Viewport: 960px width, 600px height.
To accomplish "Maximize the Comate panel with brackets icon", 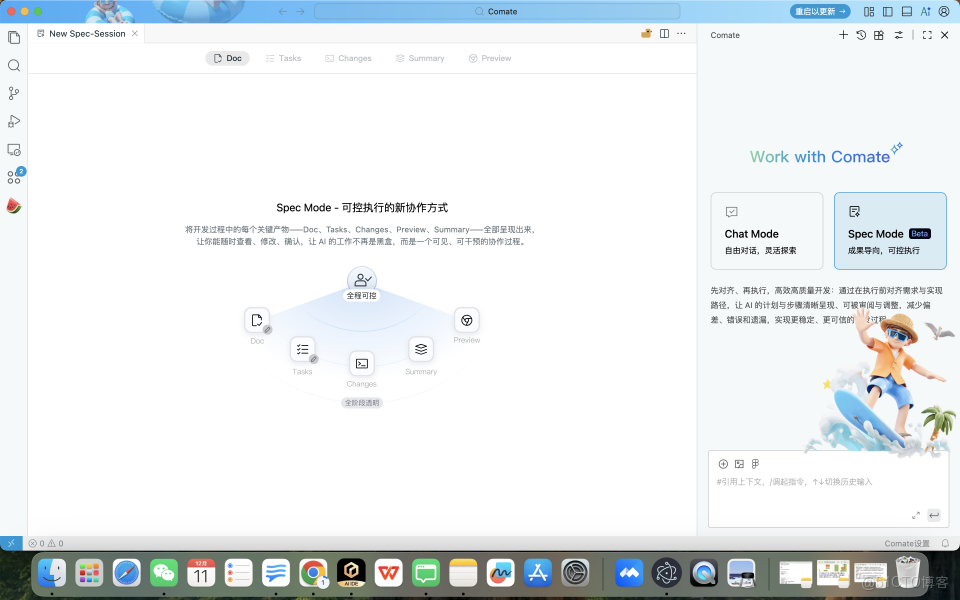I will (928, 35).
